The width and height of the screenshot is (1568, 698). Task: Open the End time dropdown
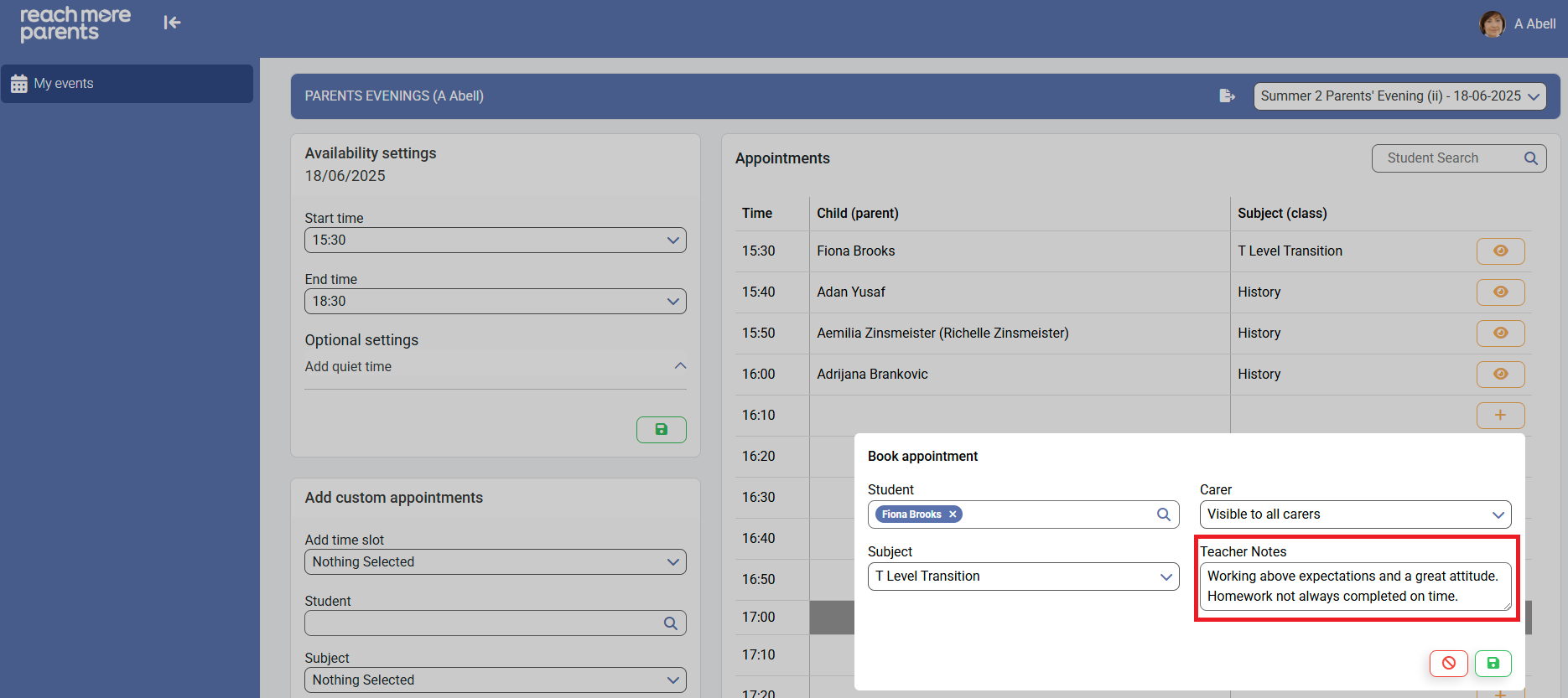pos(495,302)
